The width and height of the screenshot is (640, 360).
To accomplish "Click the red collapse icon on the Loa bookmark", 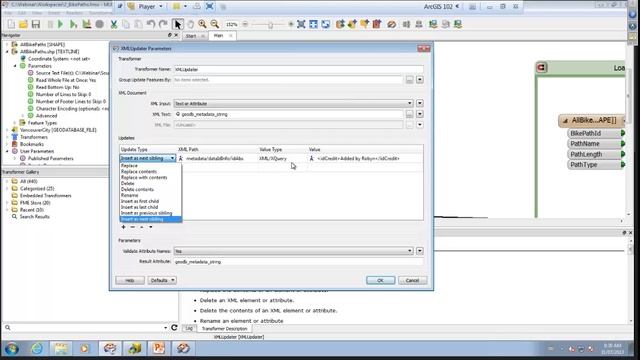I will pyautogui.click(x=542, y=67).
